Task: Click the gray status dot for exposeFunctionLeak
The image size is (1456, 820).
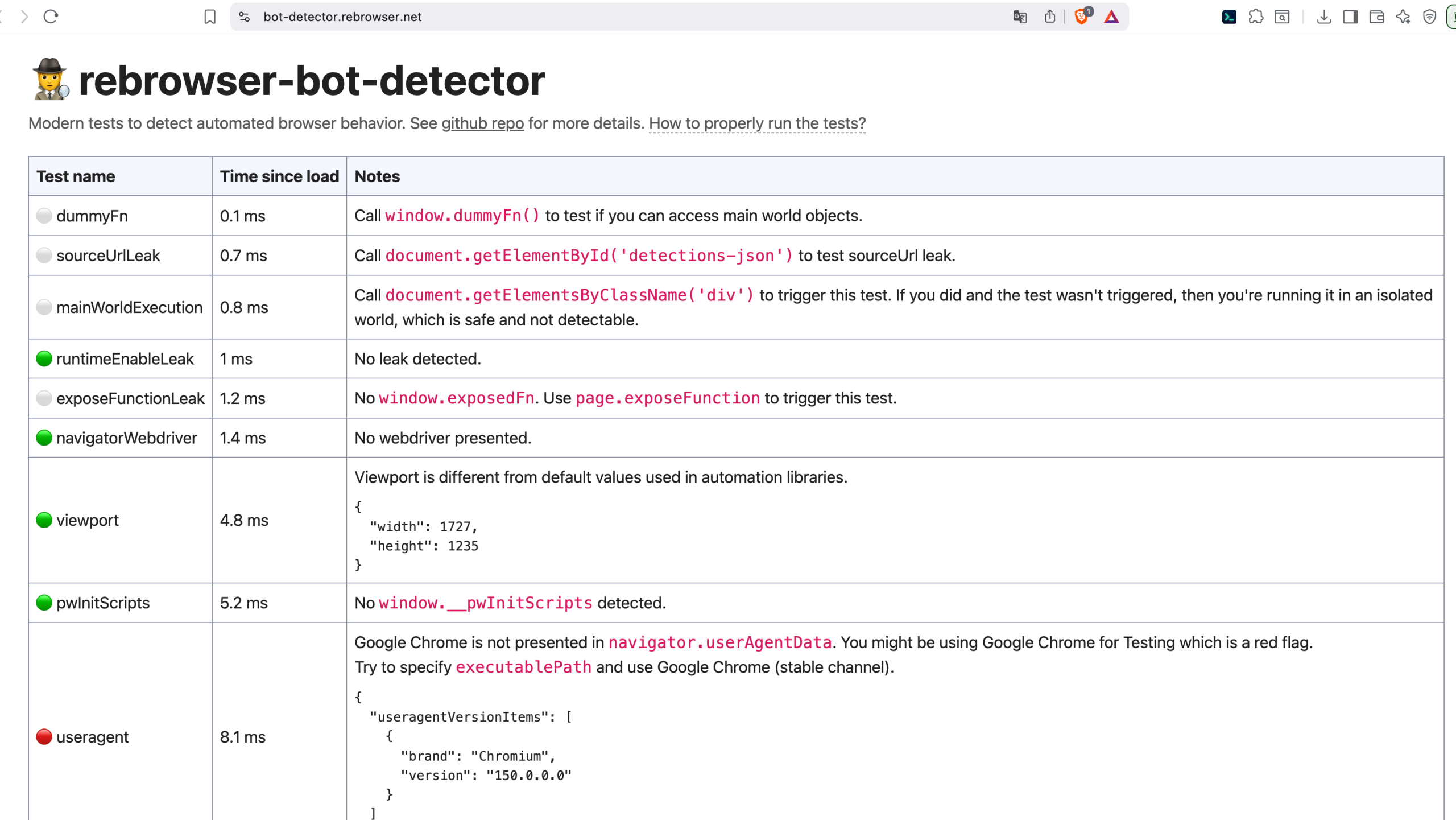Action: pos(44,398)
